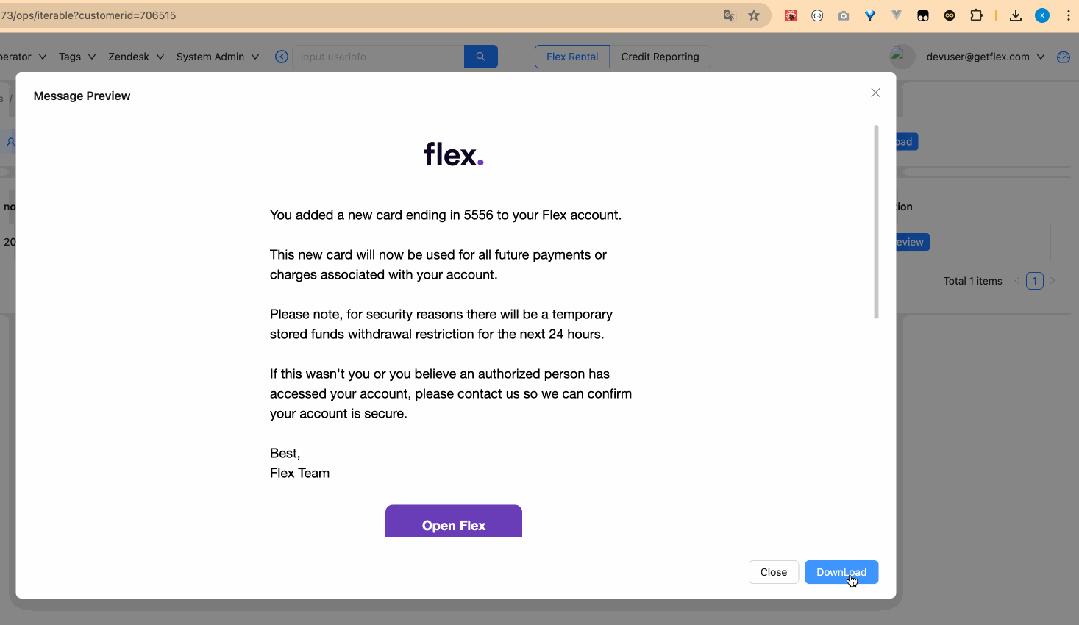The width and height of the screenshot is (1079, 625).
Task: Click the blue search icon button
Action: (480, 56)
